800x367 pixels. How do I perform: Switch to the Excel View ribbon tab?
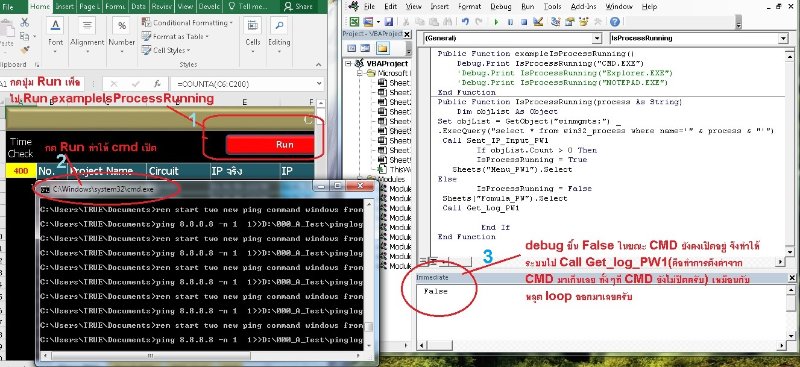tap(185, 7)
